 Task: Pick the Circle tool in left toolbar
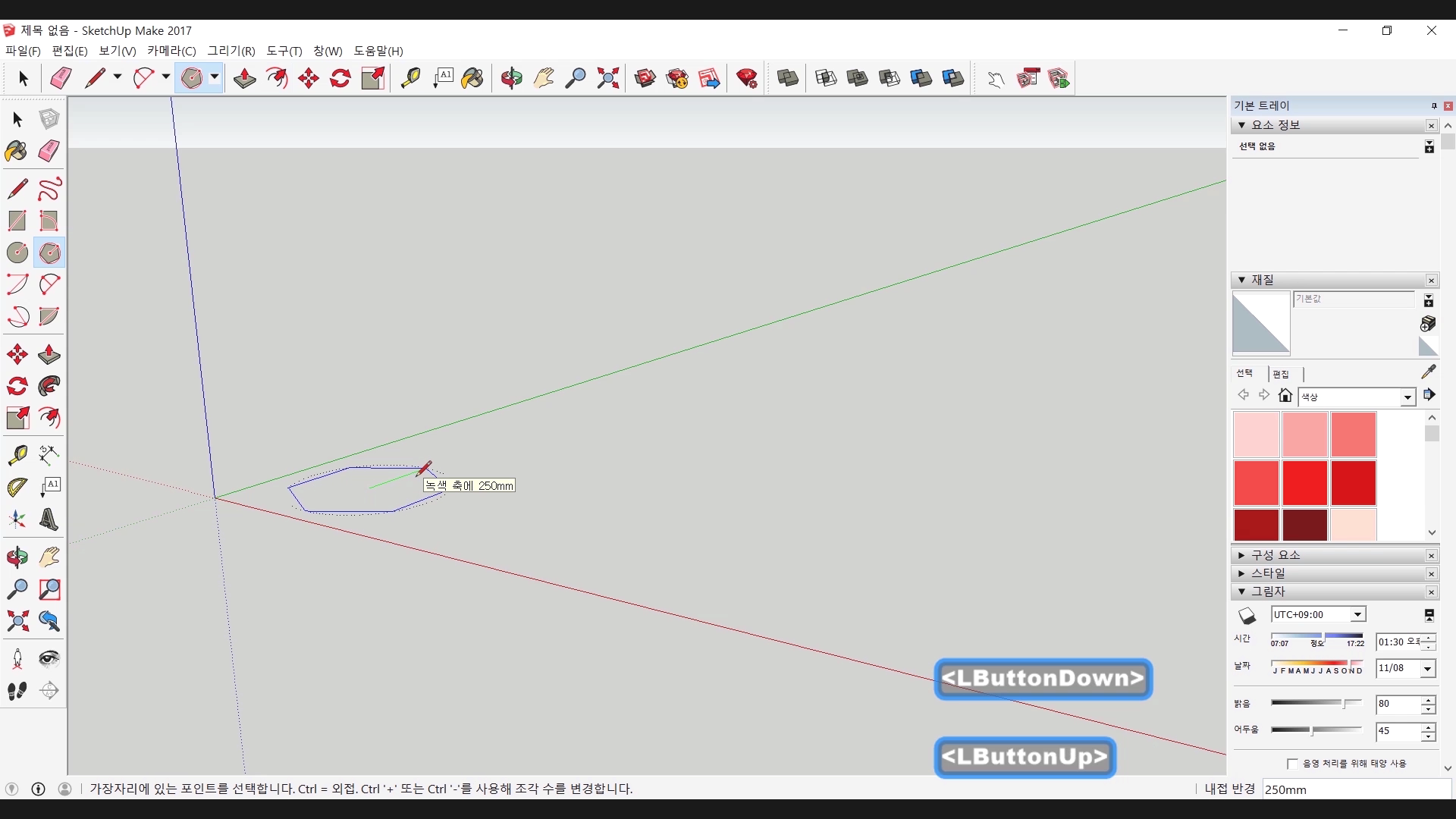point(17,253)
